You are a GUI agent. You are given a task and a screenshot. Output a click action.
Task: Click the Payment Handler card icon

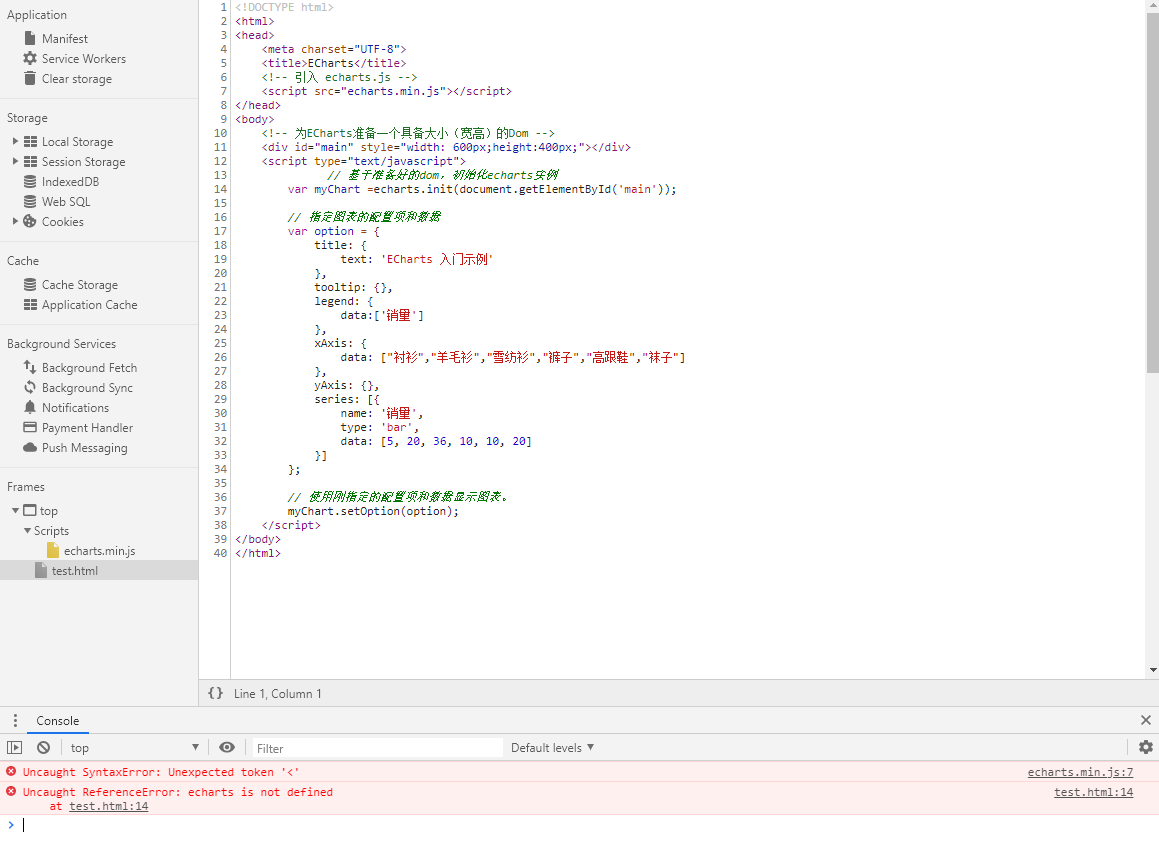[30, 427]
